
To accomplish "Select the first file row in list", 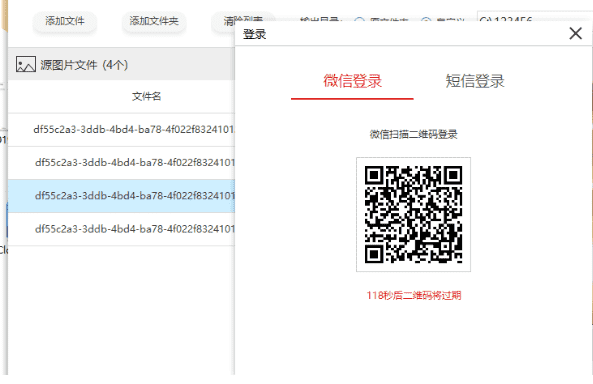I will 121,129.
